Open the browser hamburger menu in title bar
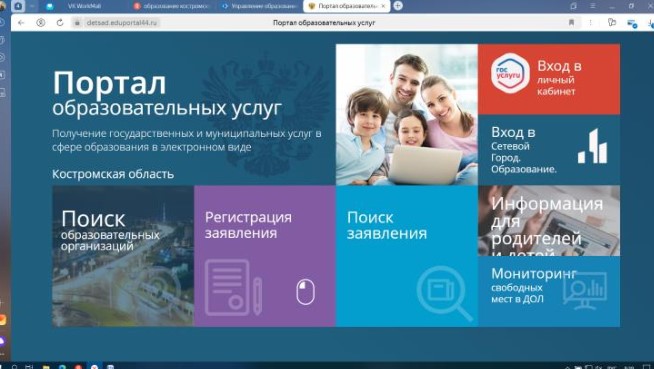654x369 pixels. [593, 6]
